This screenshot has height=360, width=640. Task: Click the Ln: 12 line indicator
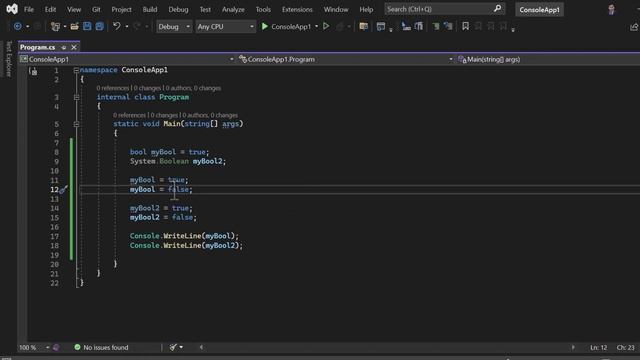[598, 347]
